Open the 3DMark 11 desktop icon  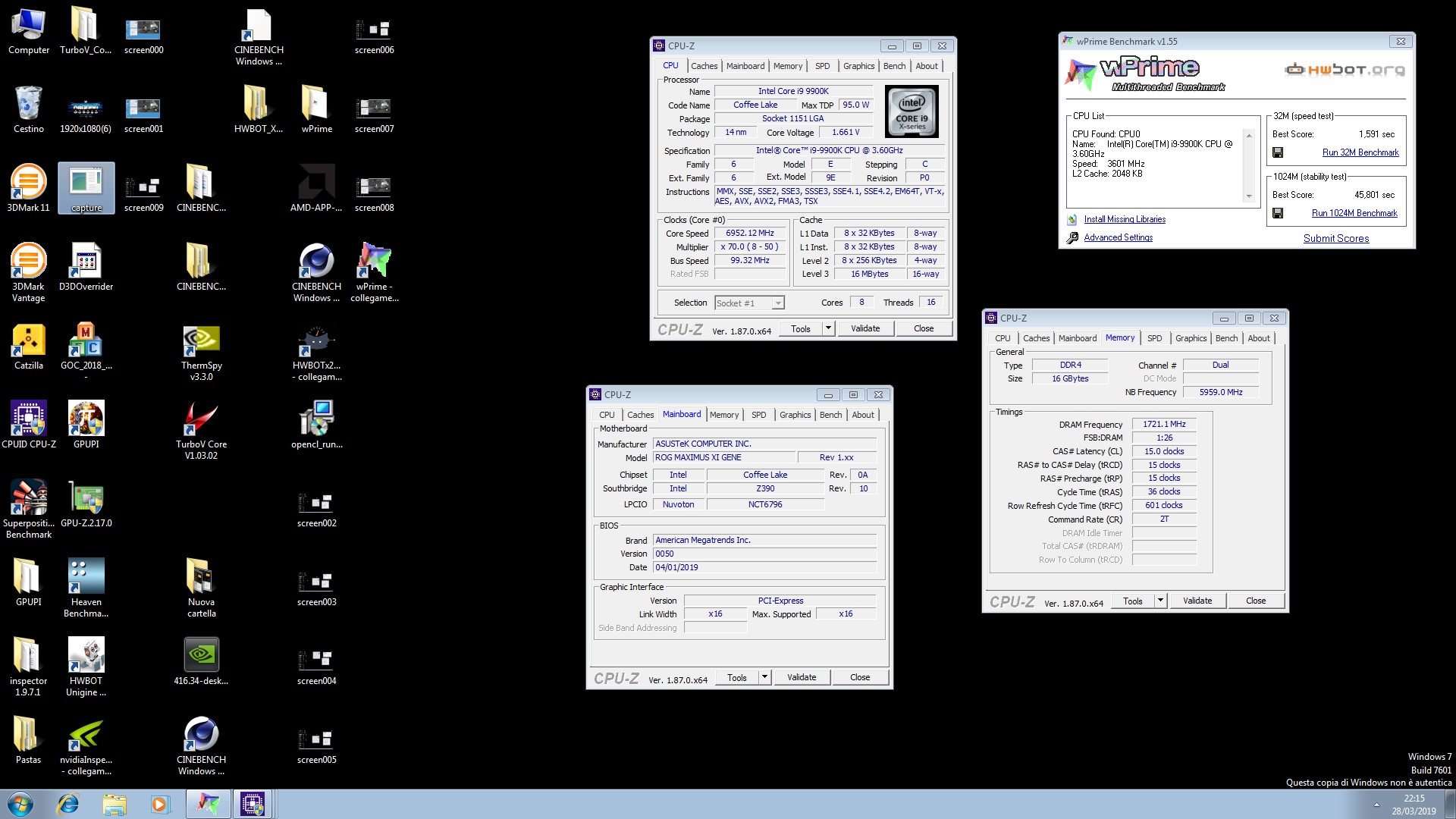29,188
